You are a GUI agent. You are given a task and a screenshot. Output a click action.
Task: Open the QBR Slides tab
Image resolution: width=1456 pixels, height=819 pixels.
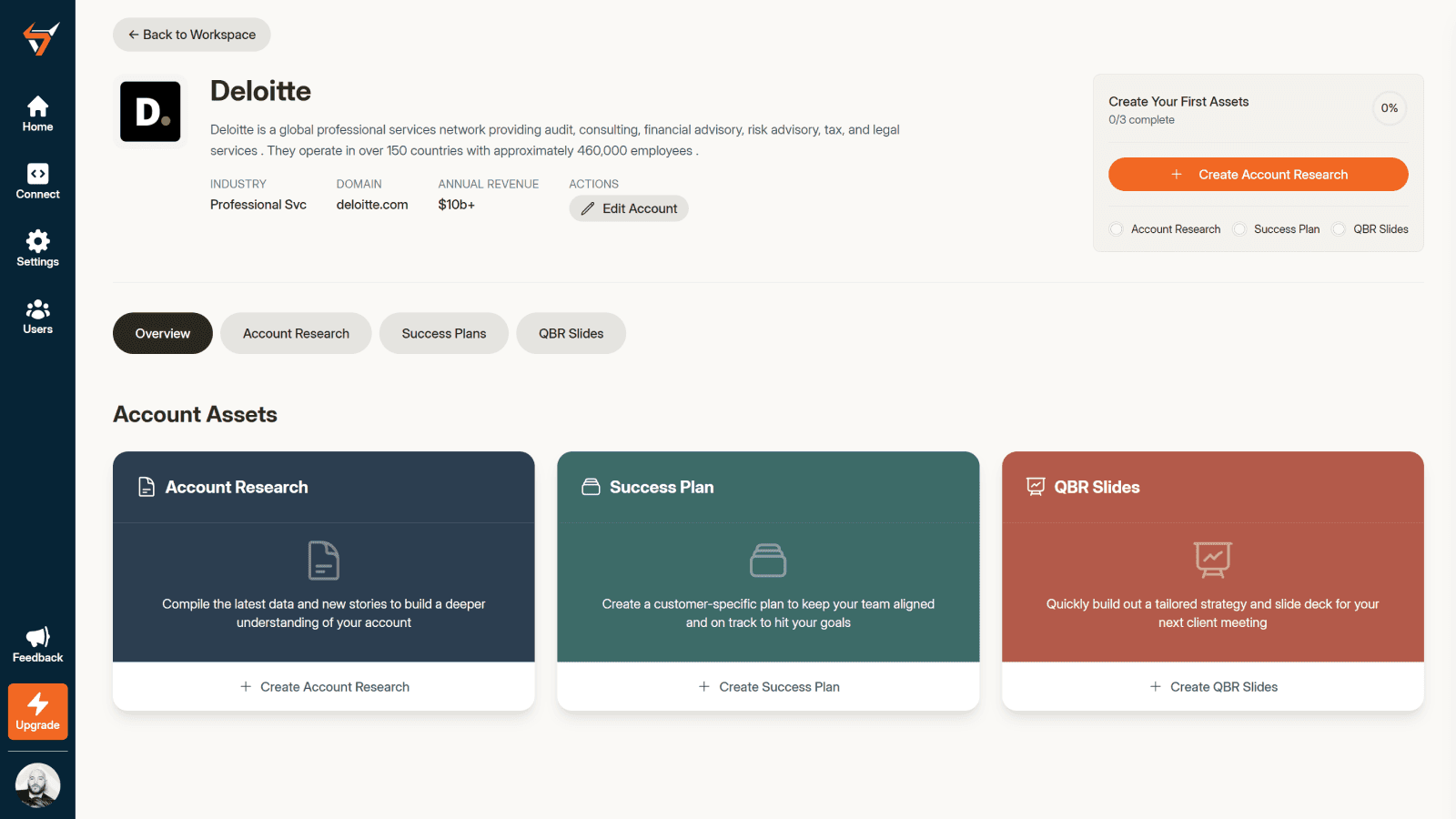(571, 334)
